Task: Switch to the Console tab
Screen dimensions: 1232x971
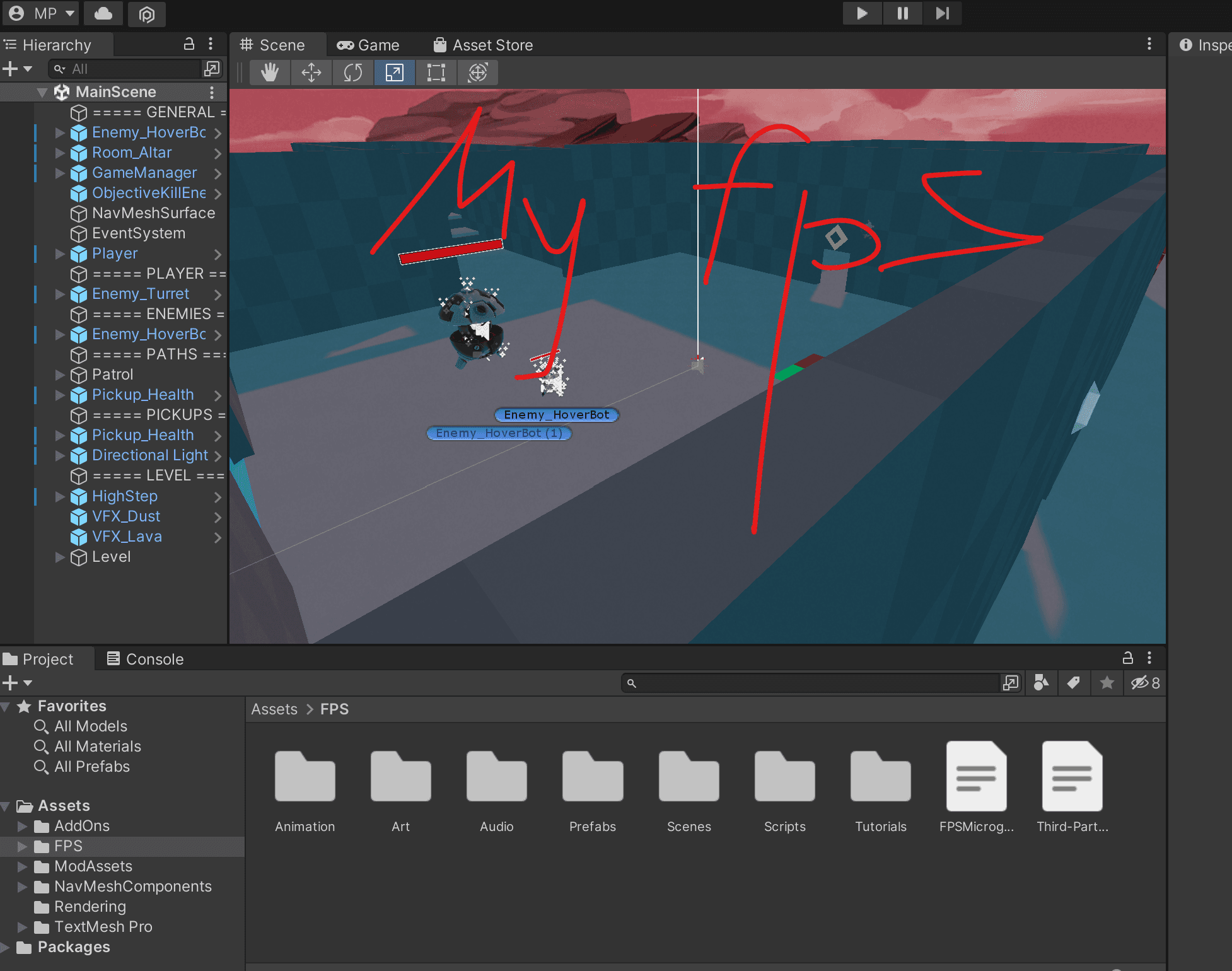Action: 146,659
